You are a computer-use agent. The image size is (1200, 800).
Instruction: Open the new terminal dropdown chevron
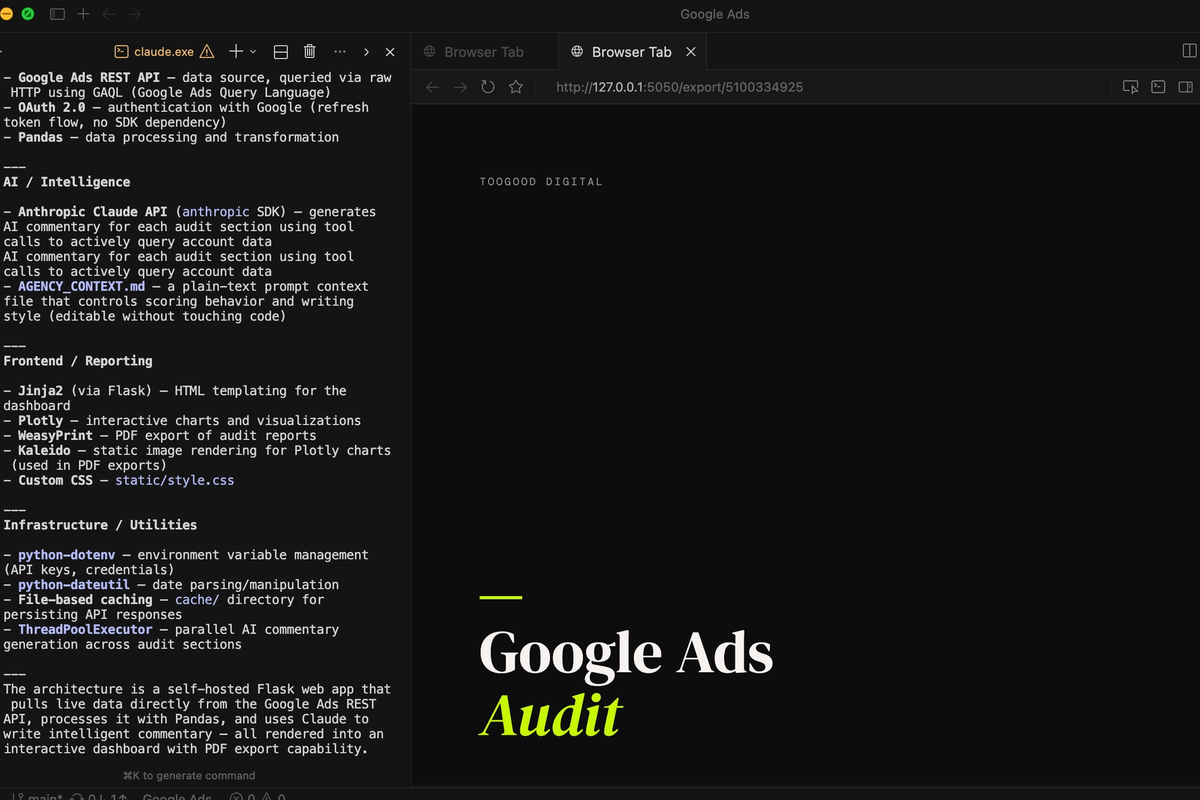[252, 52]
